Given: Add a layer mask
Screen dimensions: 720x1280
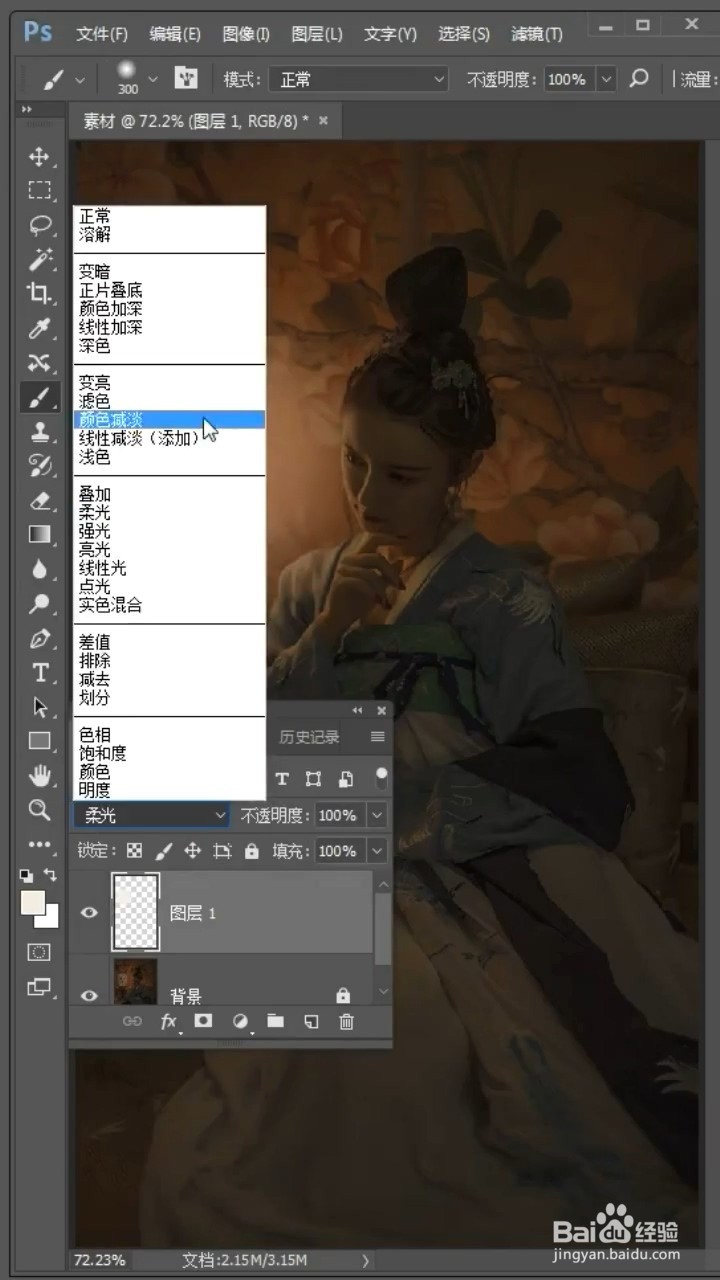Looking at the screenshot, I should click(204, 1021).
